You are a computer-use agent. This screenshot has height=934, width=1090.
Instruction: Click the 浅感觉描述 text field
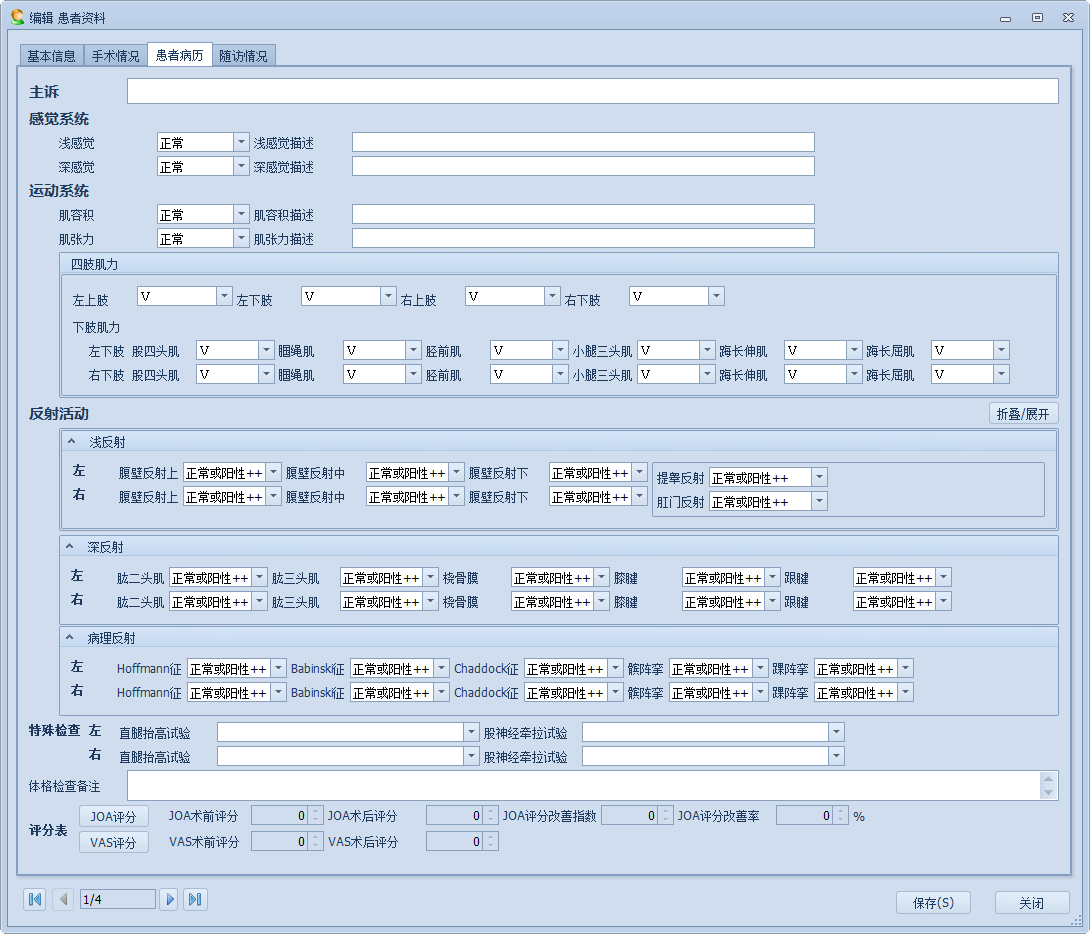click(583, 142)
